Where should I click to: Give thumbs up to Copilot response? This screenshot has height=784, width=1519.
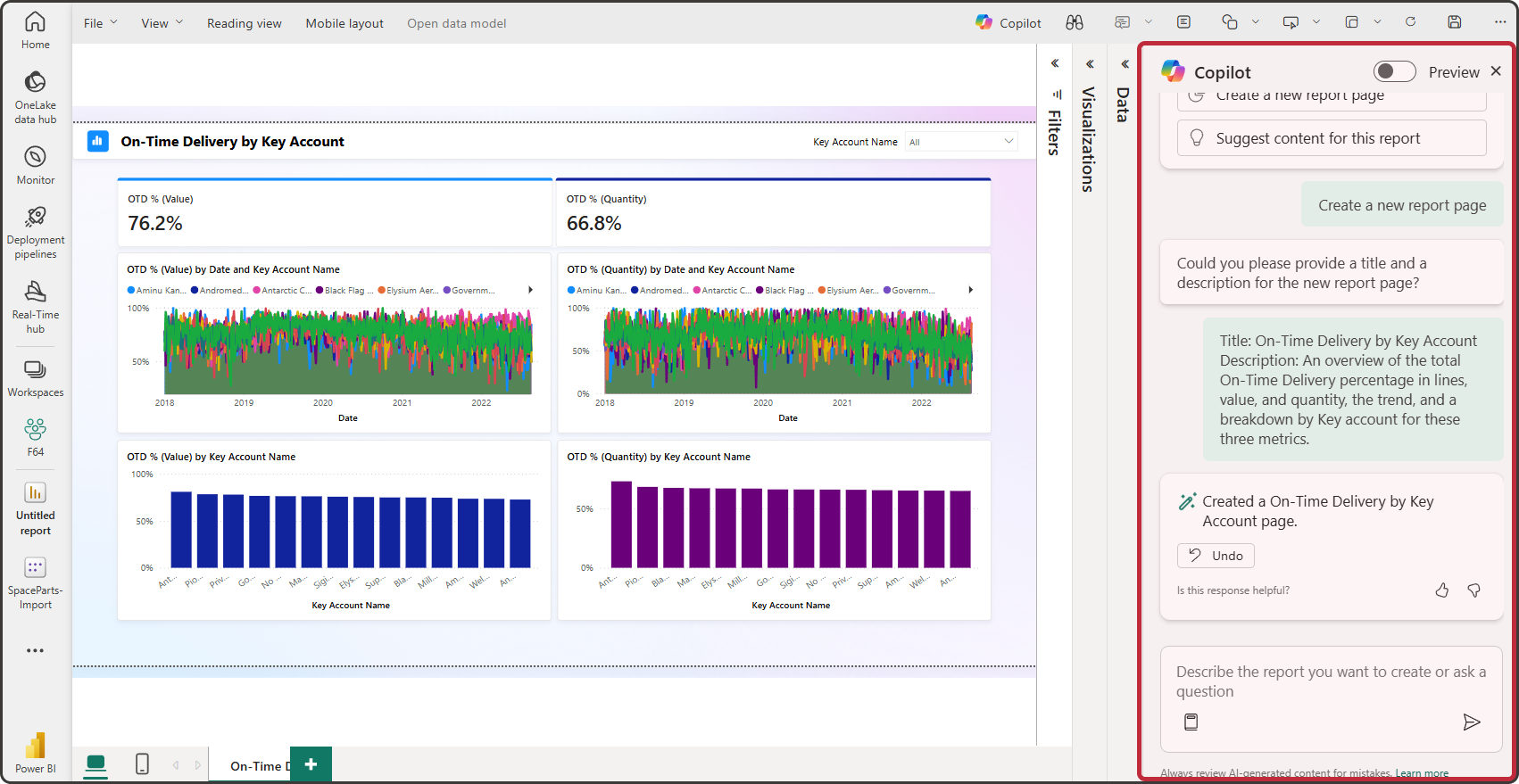coord(1442,590)
